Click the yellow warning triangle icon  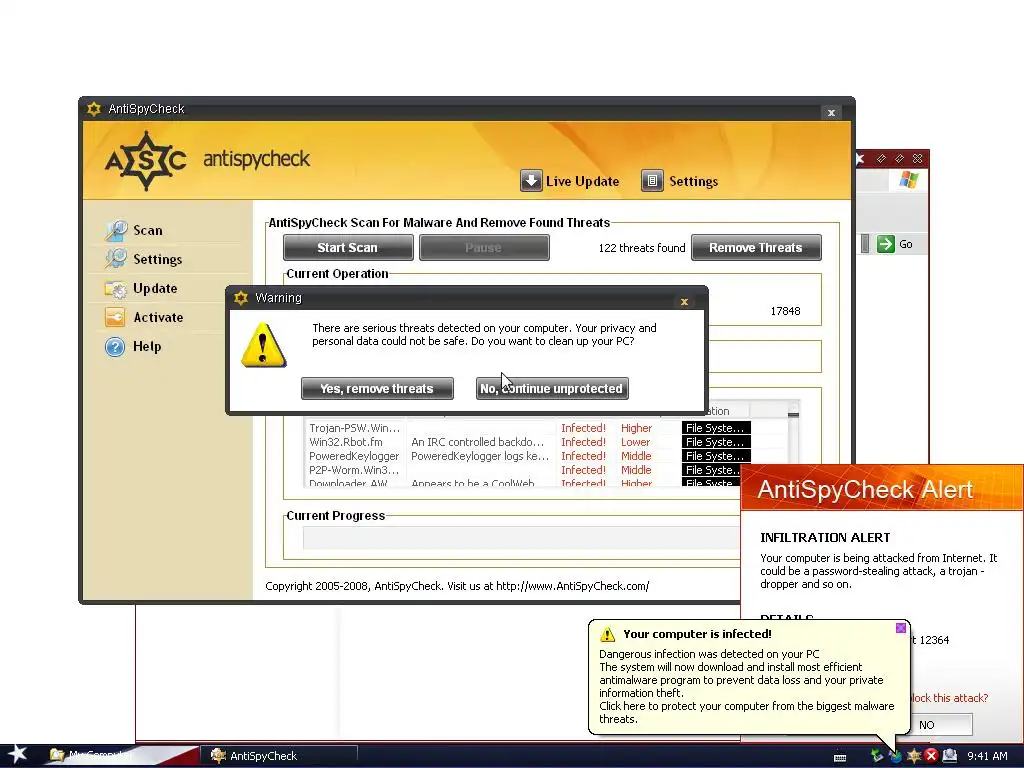pyautogui.click(x=263, y=345)
